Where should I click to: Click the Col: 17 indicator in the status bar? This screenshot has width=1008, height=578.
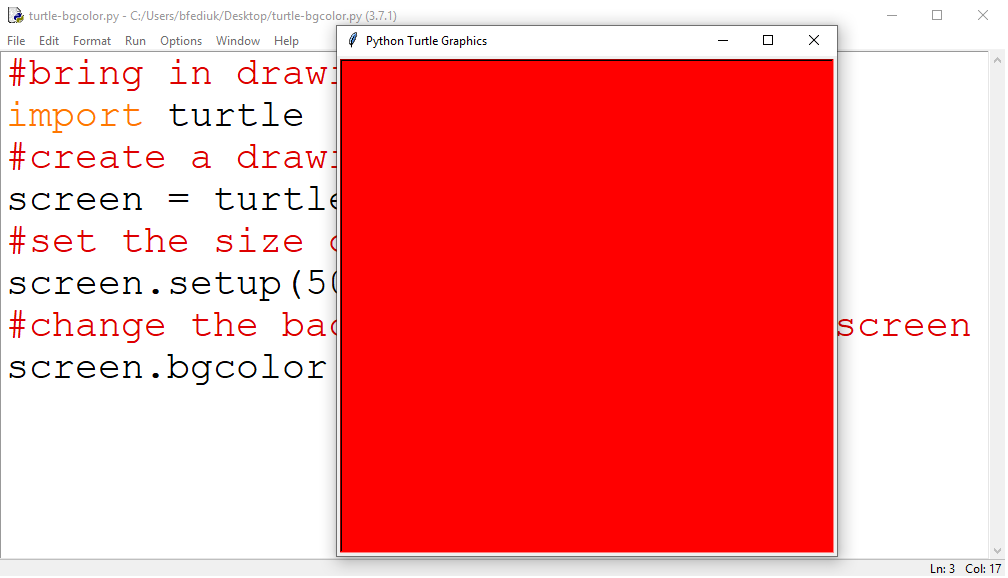[x=981, y=568]
